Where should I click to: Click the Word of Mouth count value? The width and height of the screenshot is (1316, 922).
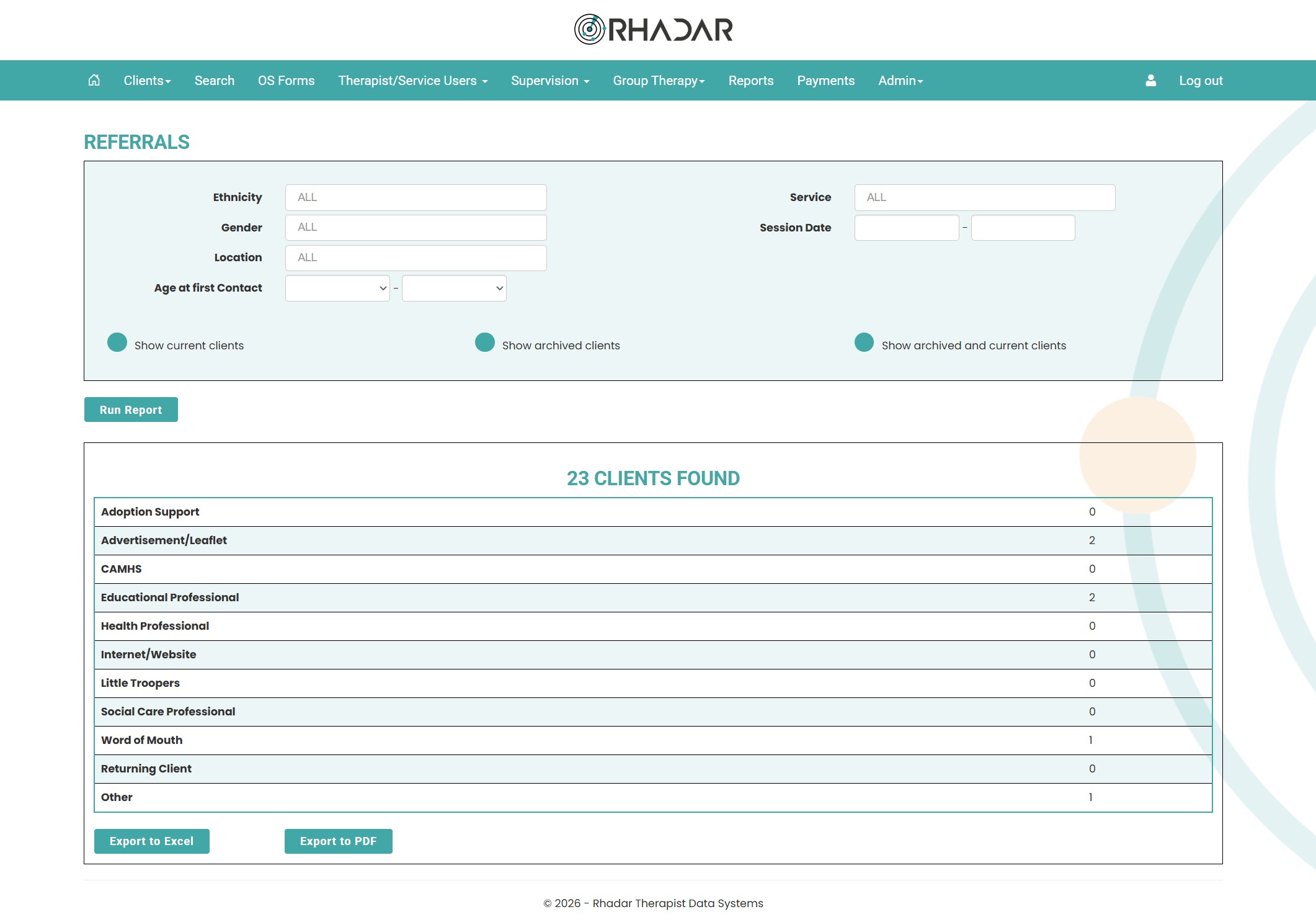pos(1091,740)
